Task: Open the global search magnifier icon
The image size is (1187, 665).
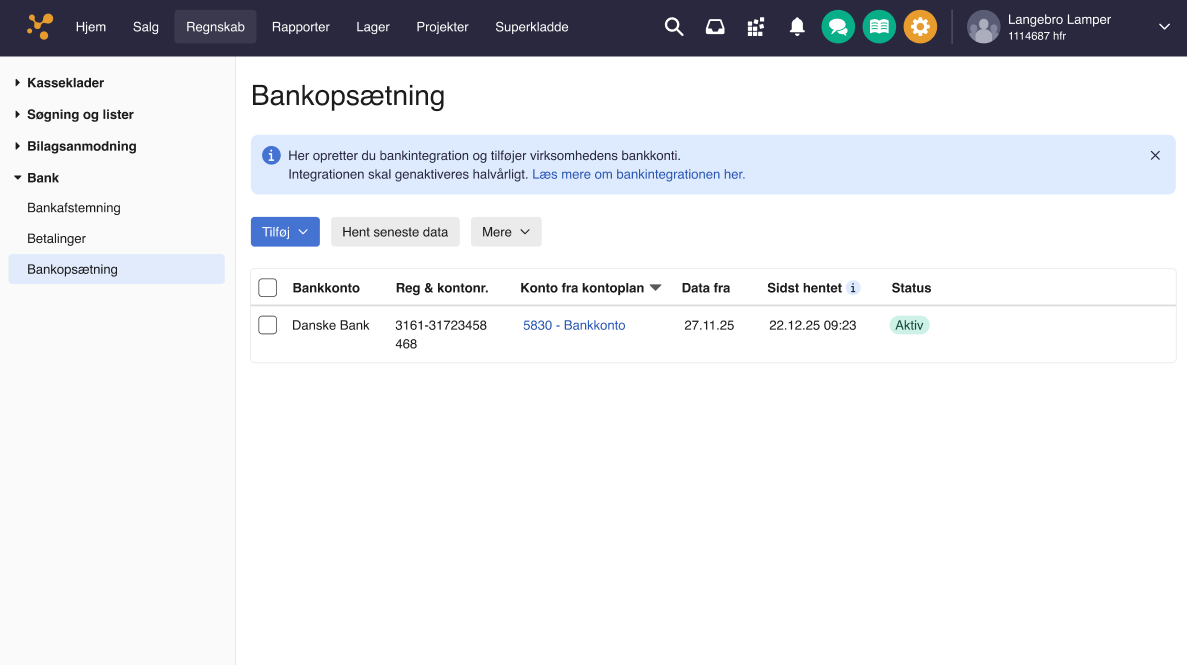Action: click(673, 27)
